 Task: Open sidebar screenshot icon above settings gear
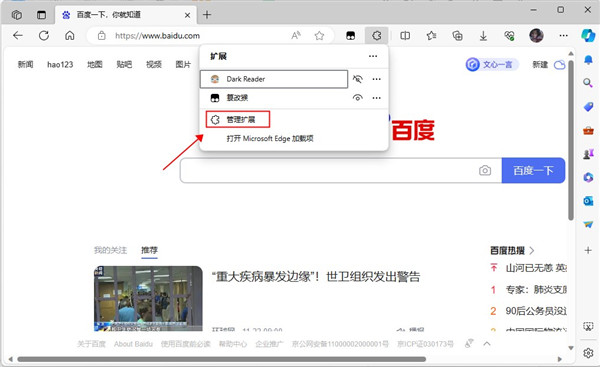588,326
